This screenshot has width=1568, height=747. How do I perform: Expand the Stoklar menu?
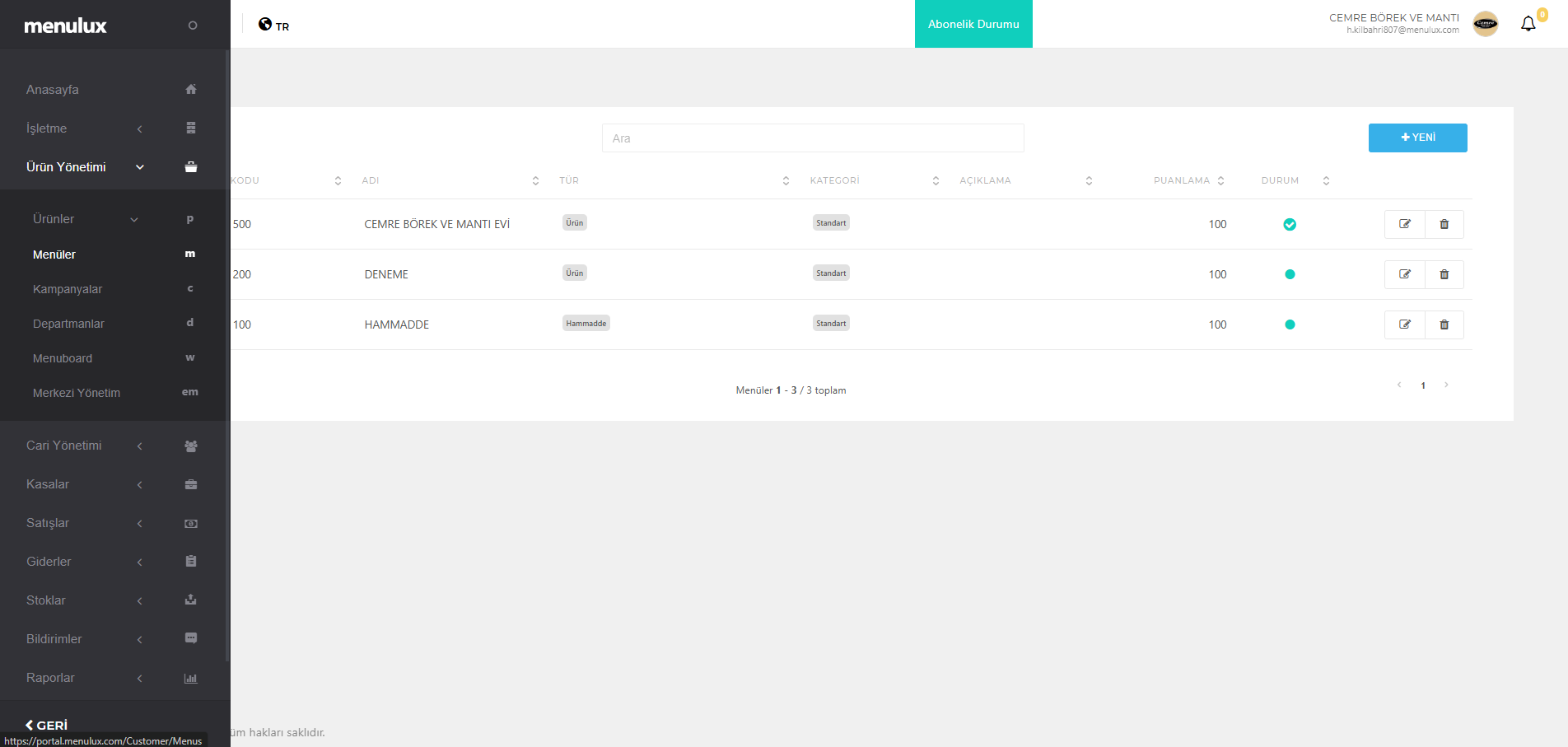(x=140, y=600)
